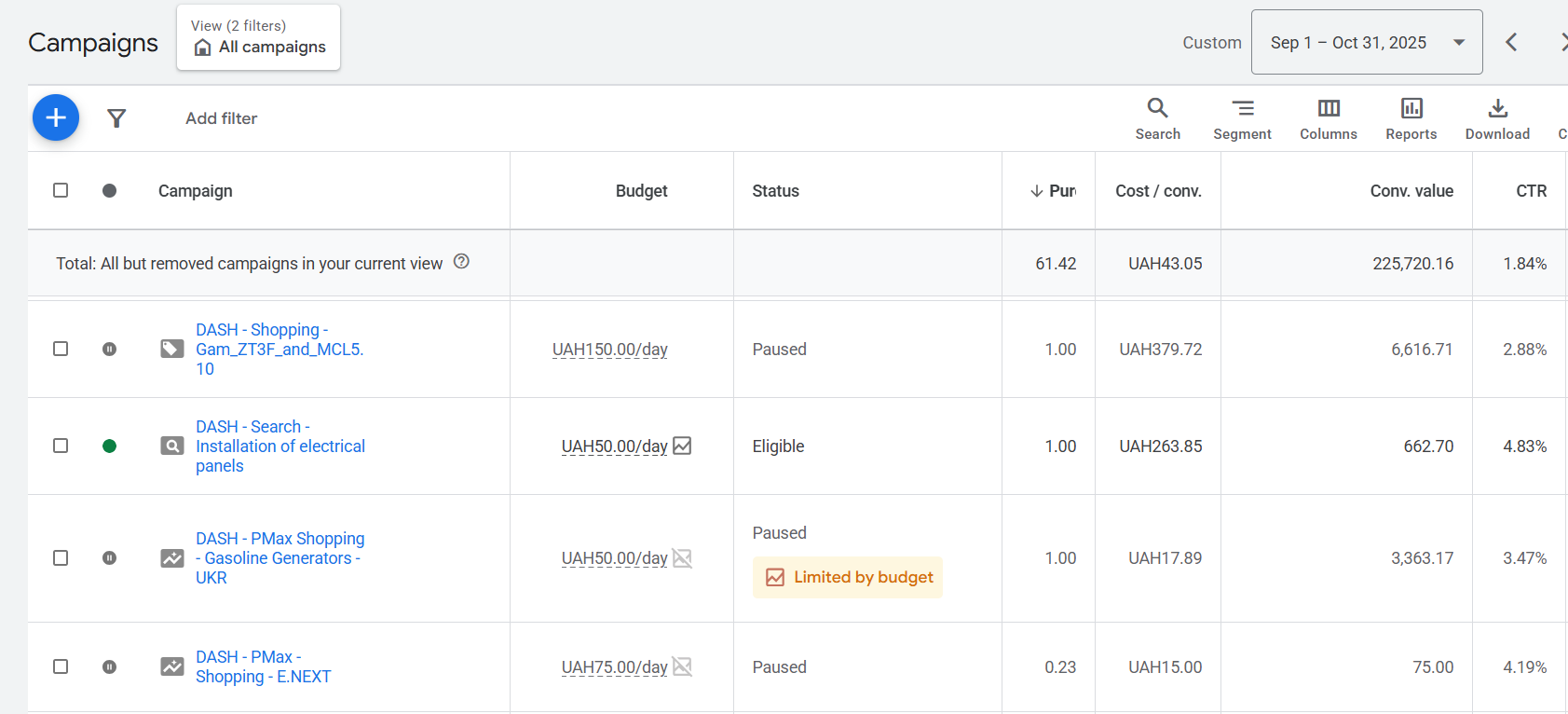Open the Segment options
The height and width of the screenshot is (714, 1568).
pos(1242,118)
